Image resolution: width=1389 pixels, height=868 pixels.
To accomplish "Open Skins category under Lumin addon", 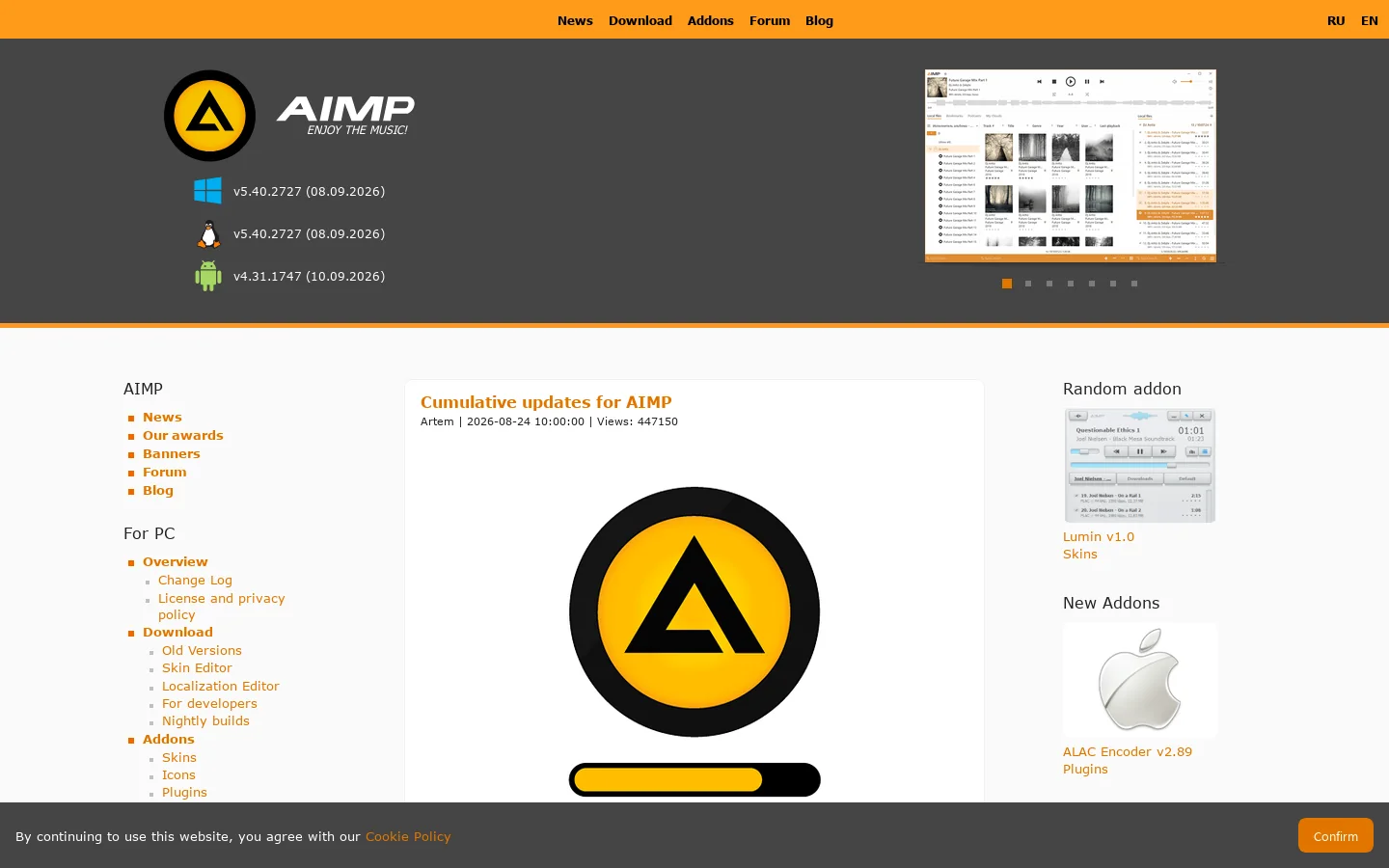I will (1080, 554).
